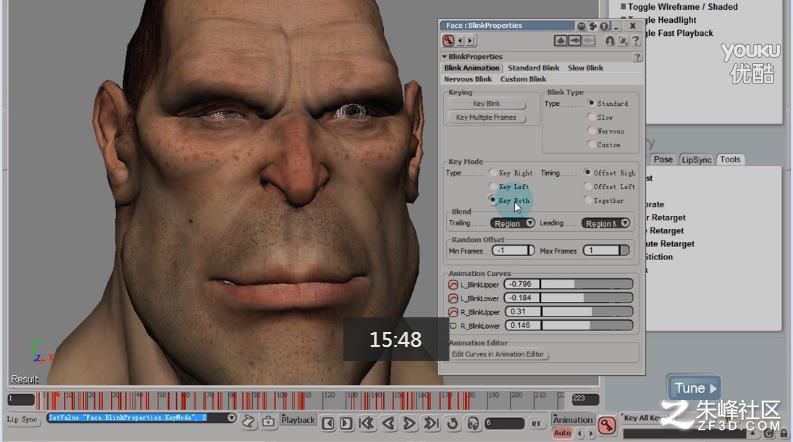793x442 pixels.
Task: Click the hand-with-arrow icon left of the toolbar help question mark
Action: point(623,40)
